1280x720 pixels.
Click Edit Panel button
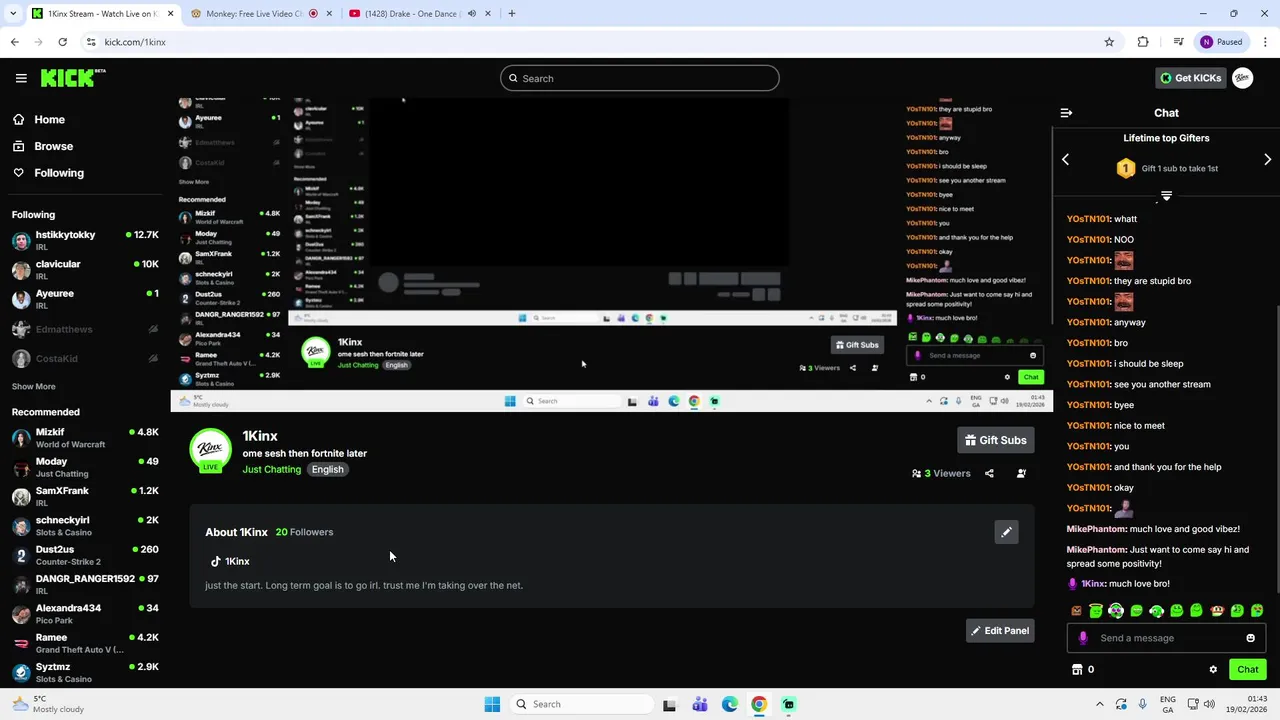(999, 631)
